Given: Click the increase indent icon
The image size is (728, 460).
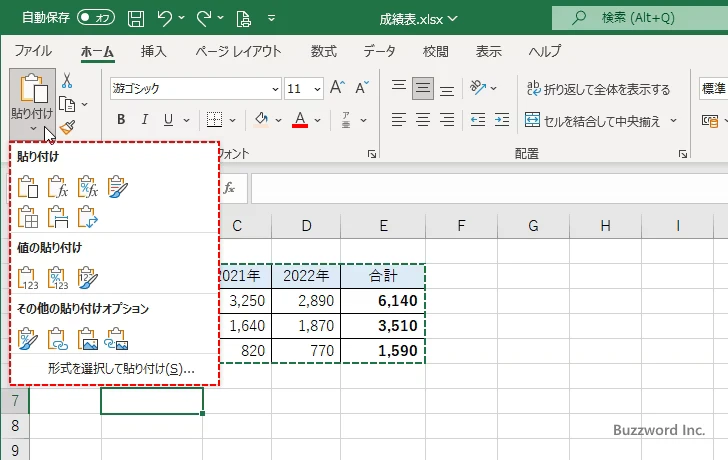Looking at the screenshot, I should (502, 120).
